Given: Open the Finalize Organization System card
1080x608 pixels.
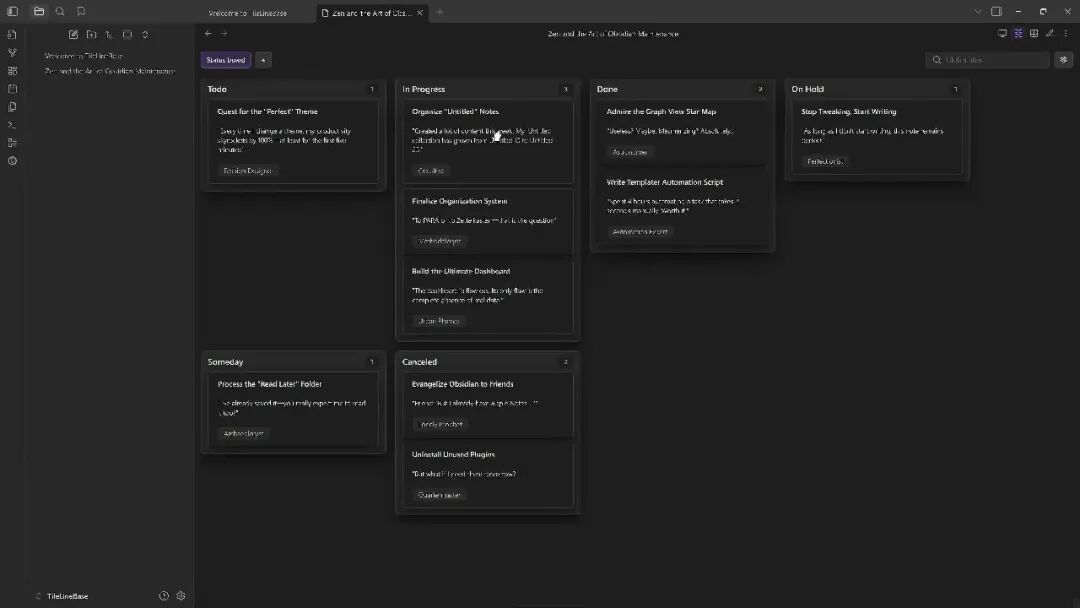Looking at the screenshot, I should click(x=488, y=221).
